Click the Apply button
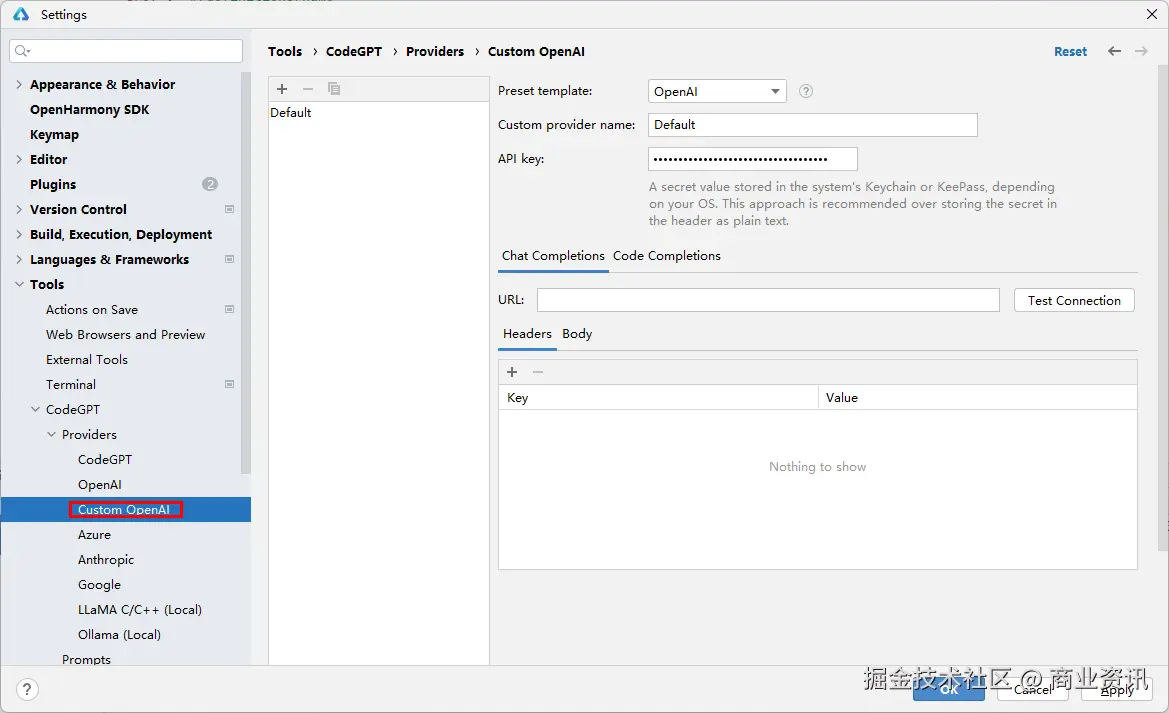 (x=1116, y=689)
